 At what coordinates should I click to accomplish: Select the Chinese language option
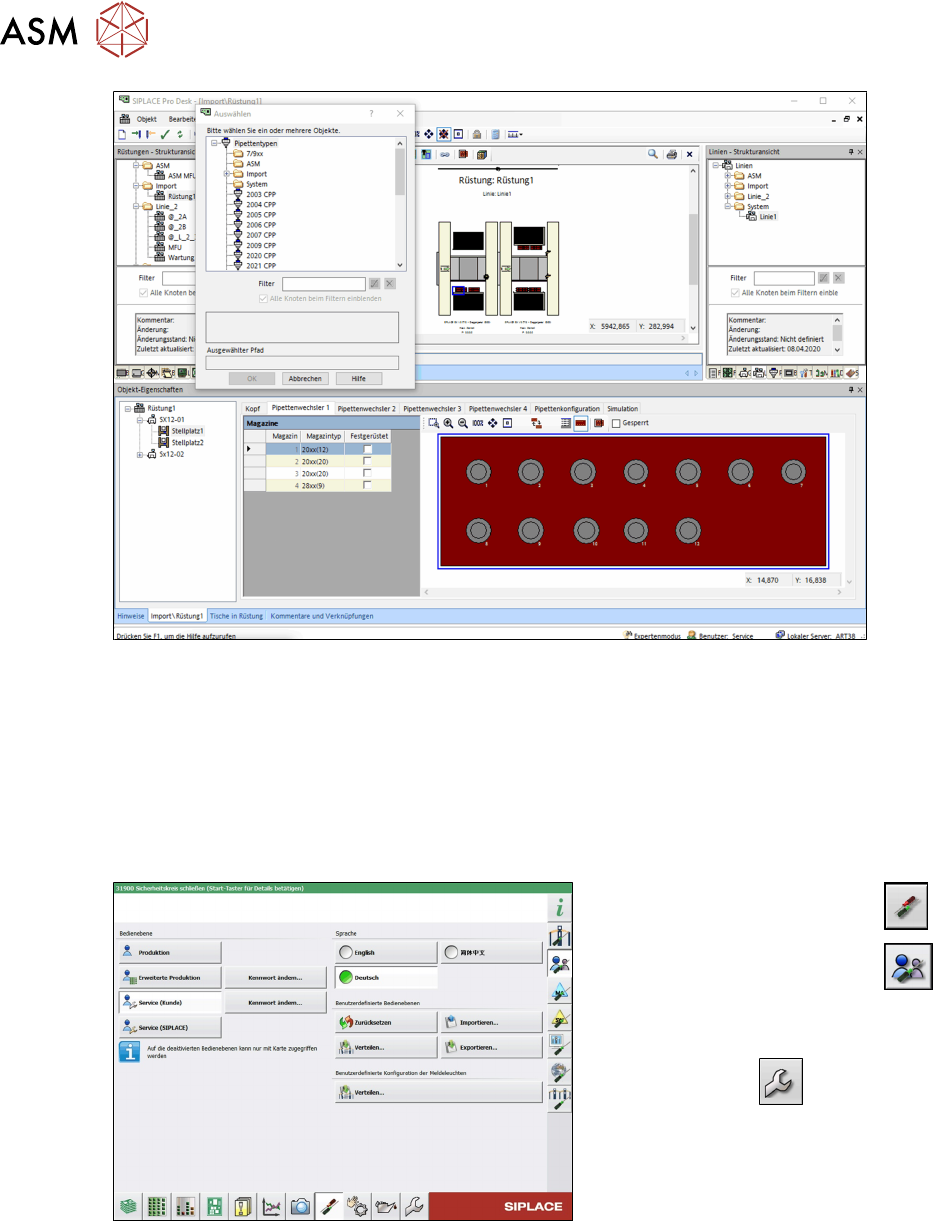(x=492, y=952)
